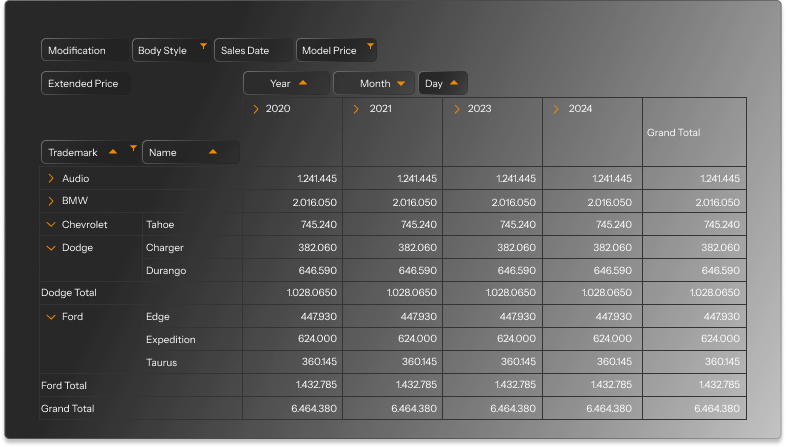Click the Sales Date field button
Image resolution: width=786 pixels, height=447 pixels.
click(245, 51)
